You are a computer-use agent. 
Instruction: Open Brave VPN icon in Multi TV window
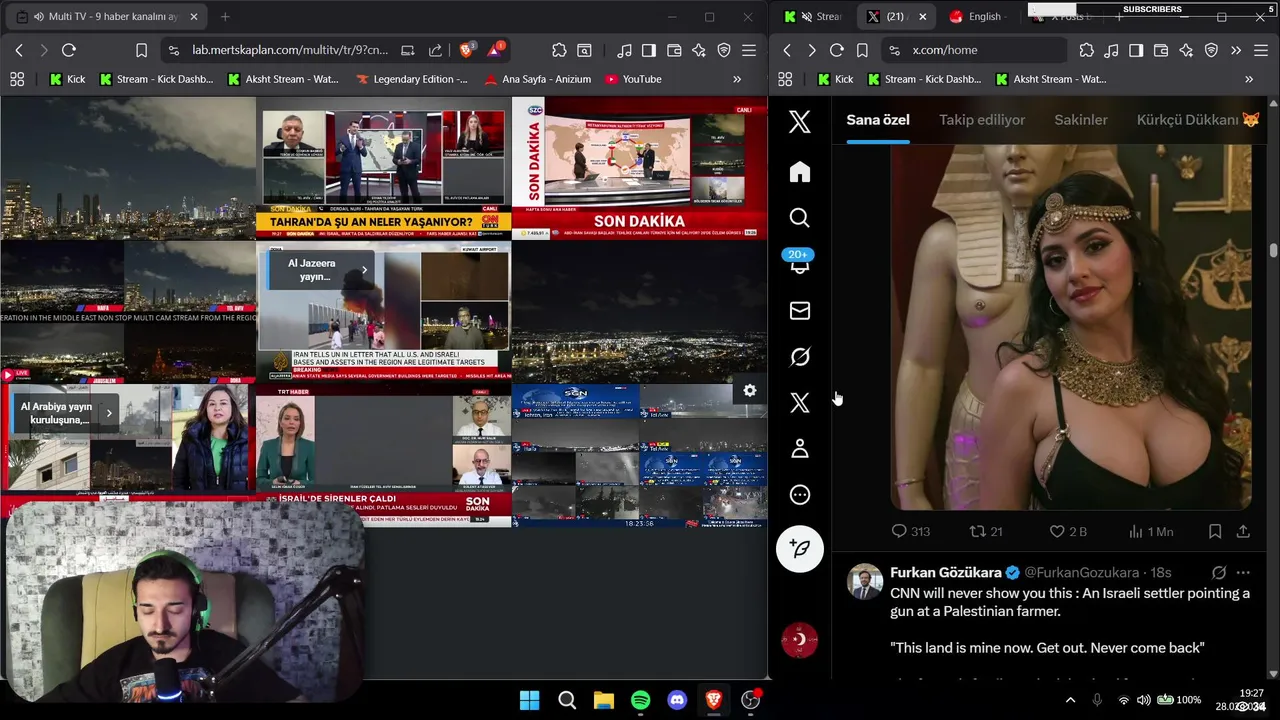pyautogui.click(x=724, y=50)
